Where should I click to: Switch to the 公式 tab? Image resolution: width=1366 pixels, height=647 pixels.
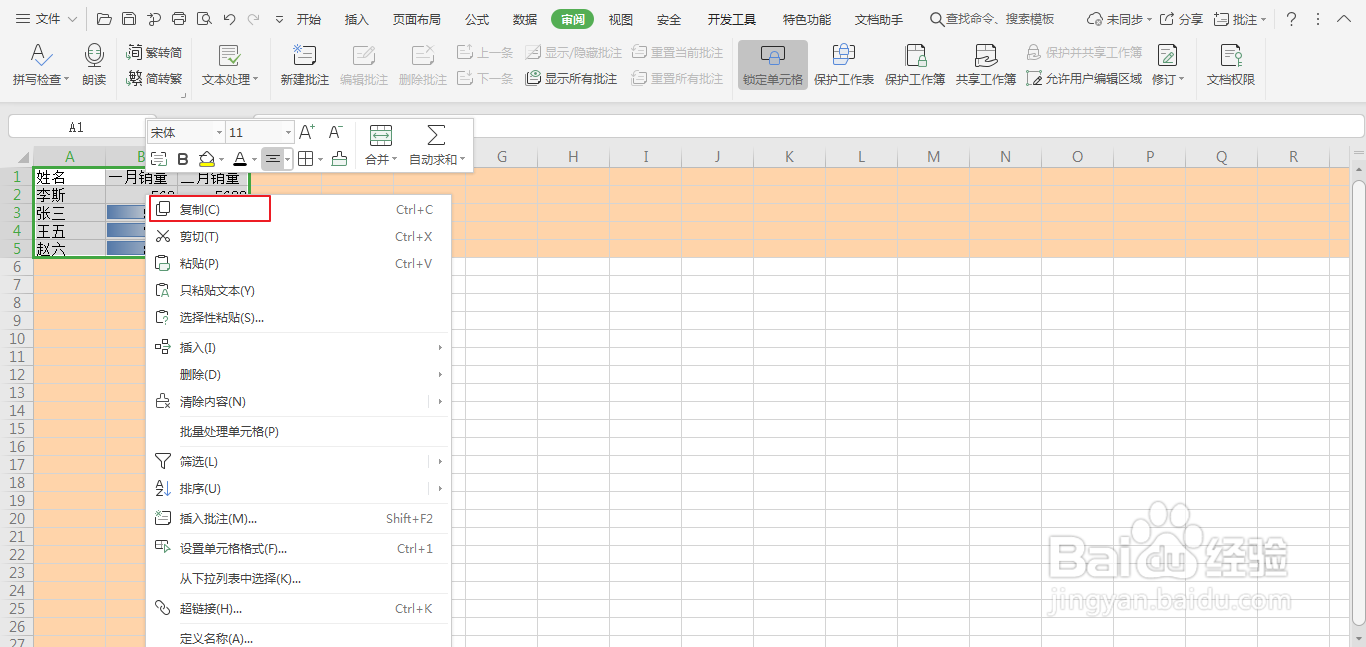pos(477,19)
